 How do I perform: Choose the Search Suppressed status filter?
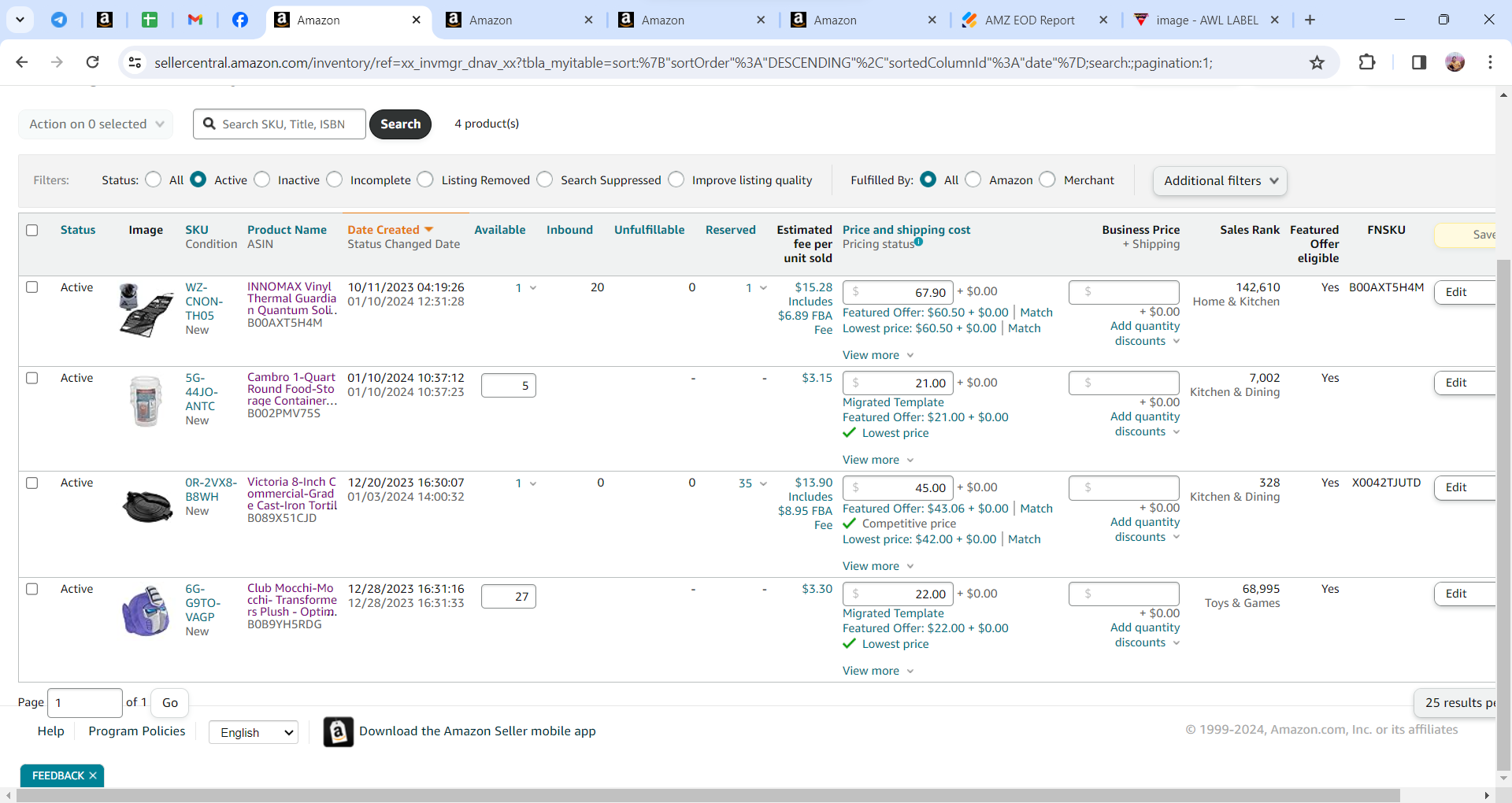pos(545,179)
